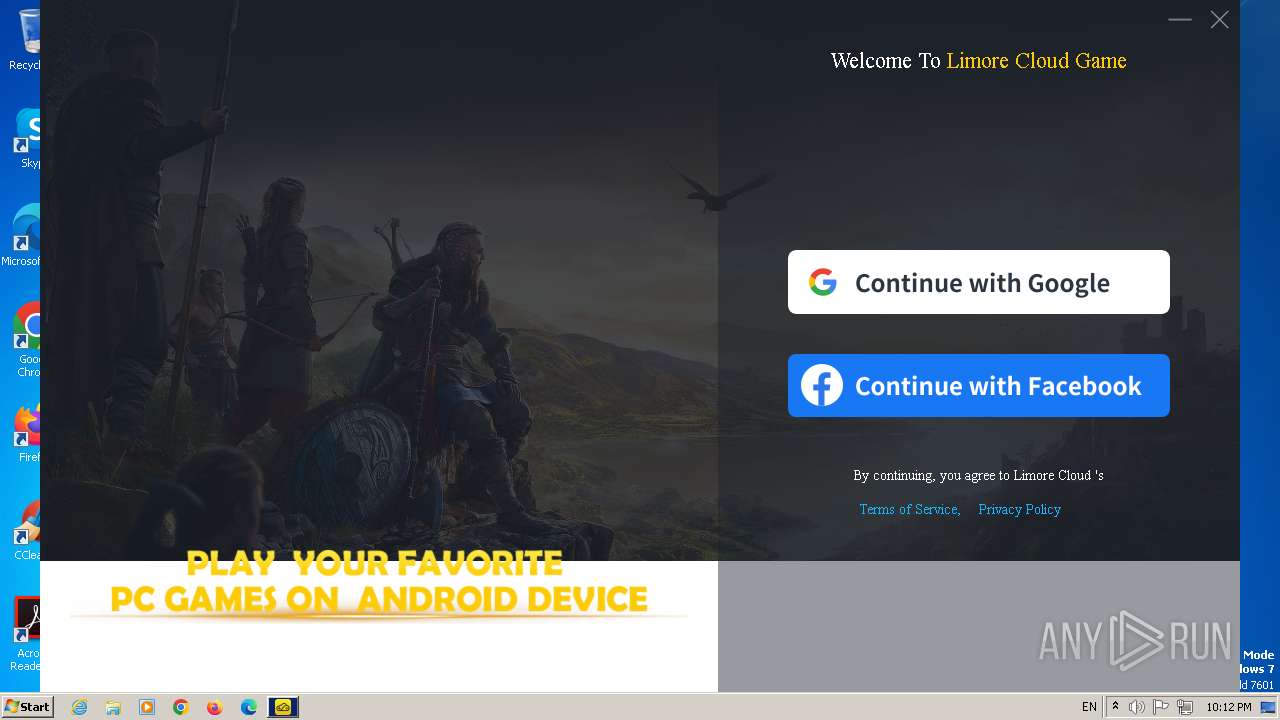Select the Limore Cloud Game taskbar item
The width and height of the screenshot is (1280, 720).
click(x=283, y=707)
